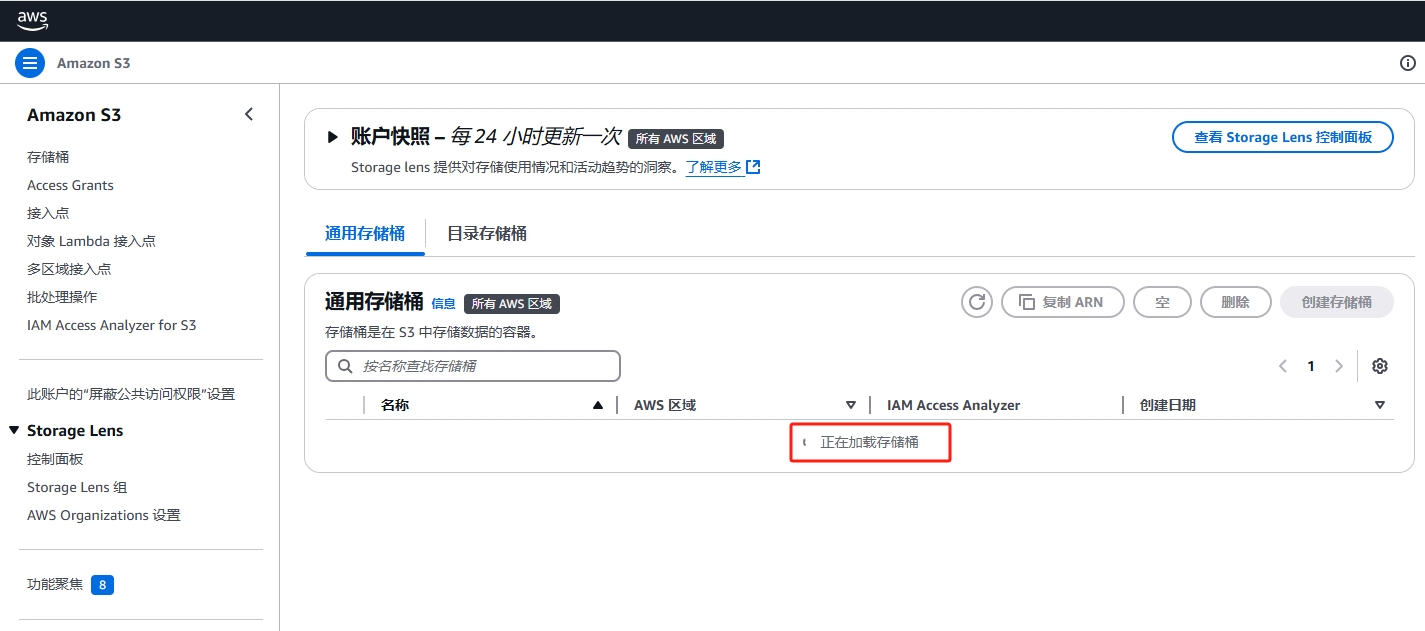Focus the 按名称查找存储桶 search field
Screen dimensions: 1425x631
[473, 366]
